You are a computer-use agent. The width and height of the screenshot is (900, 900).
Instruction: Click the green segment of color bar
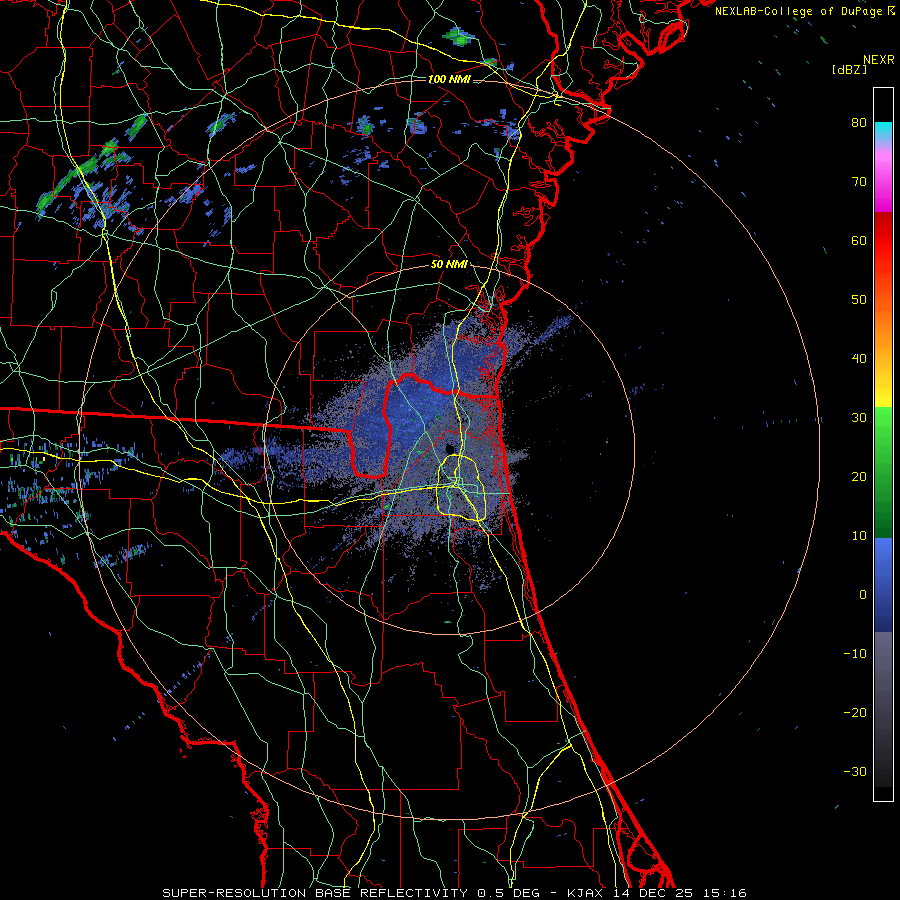(x=883, y=472)
